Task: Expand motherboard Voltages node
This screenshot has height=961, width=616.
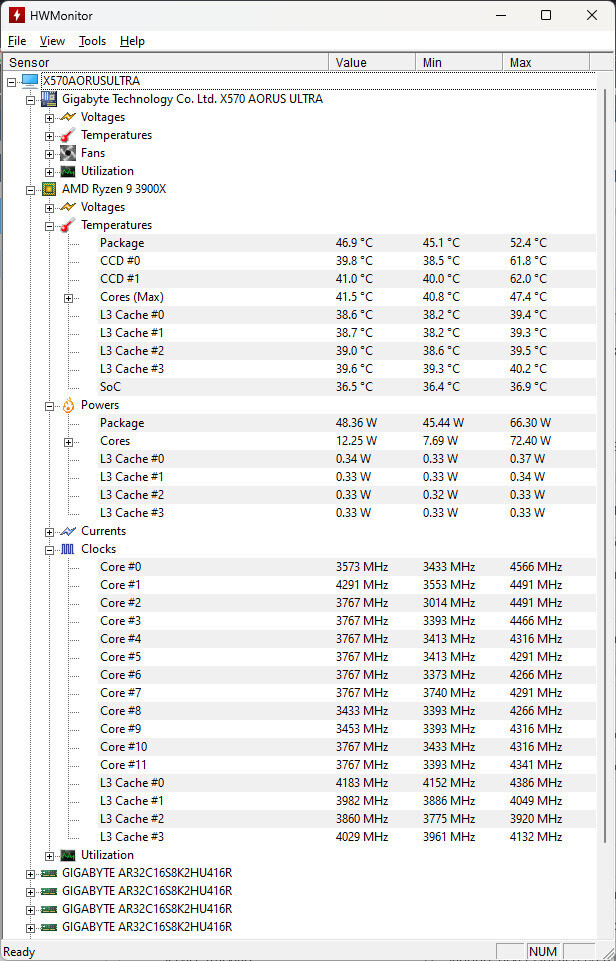Action: click(50, 118)
